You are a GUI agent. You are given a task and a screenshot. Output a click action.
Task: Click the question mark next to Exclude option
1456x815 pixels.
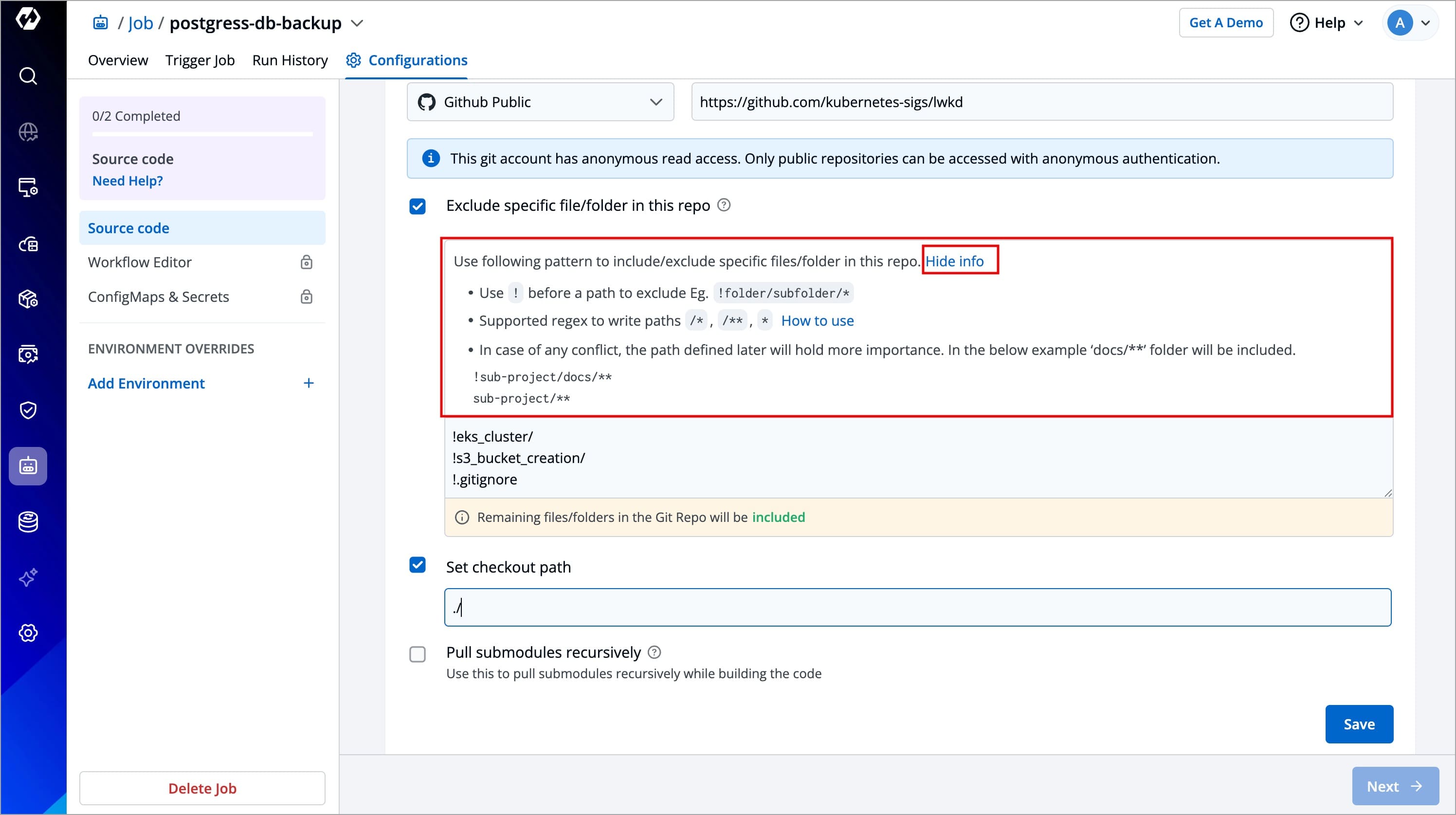[x=724, y=205]
